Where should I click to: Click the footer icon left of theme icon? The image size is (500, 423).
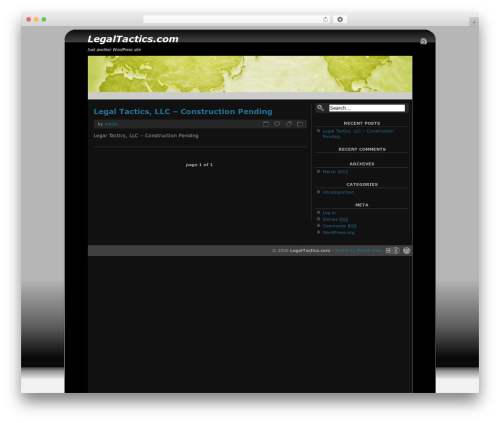pyautogui.click(x=388, y=251)
